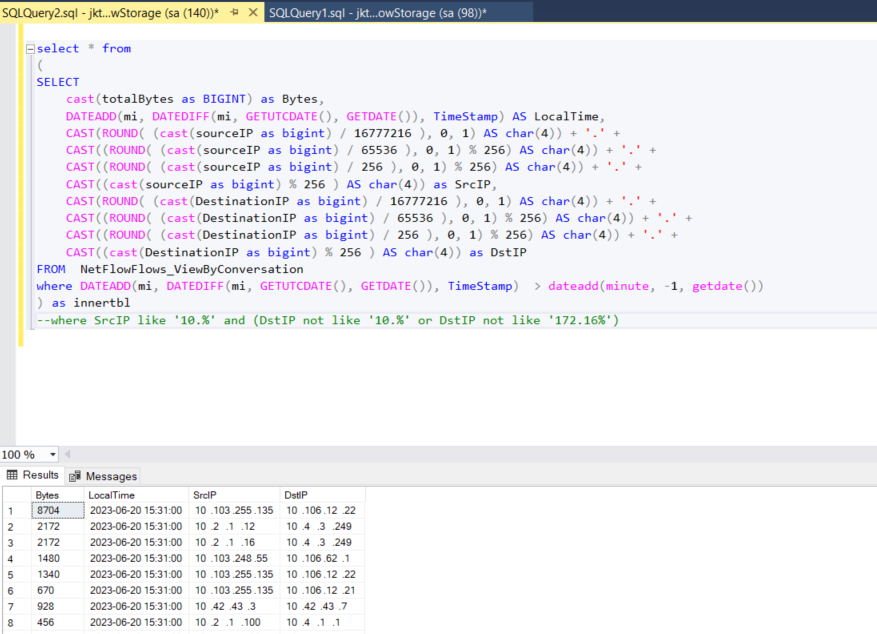The image size is (877, 634).
Task: Select Bytes cell 456
Action: click(58, 623)
